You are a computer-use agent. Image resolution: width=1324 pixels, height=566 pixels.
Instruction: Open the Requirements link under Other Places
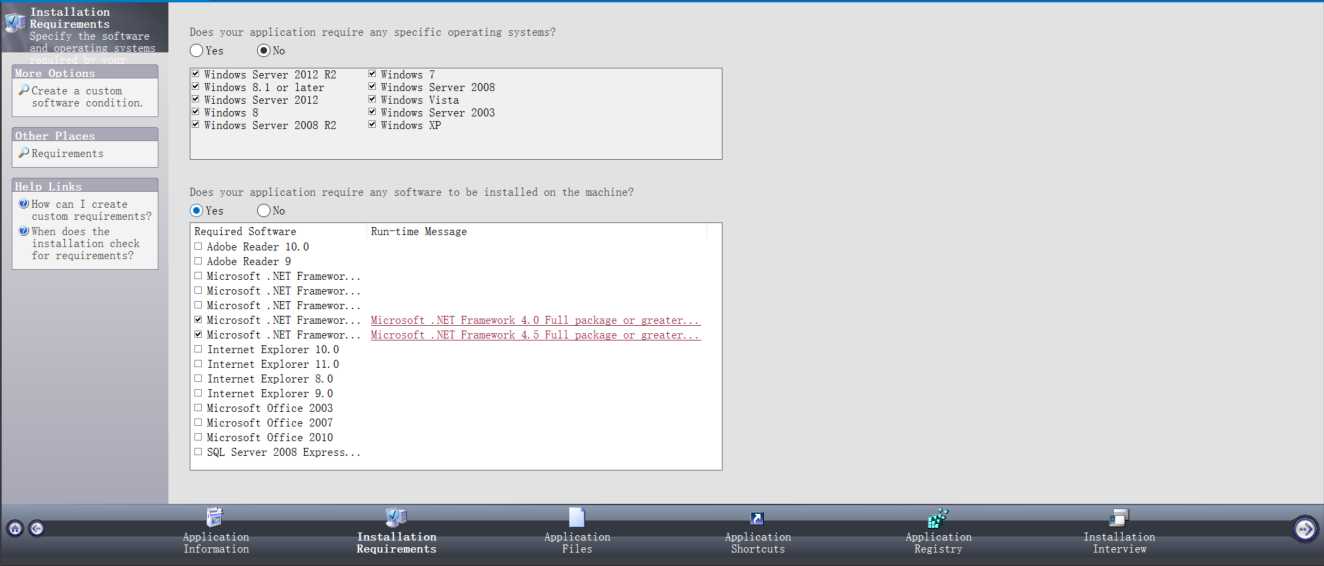click(67, 154)
